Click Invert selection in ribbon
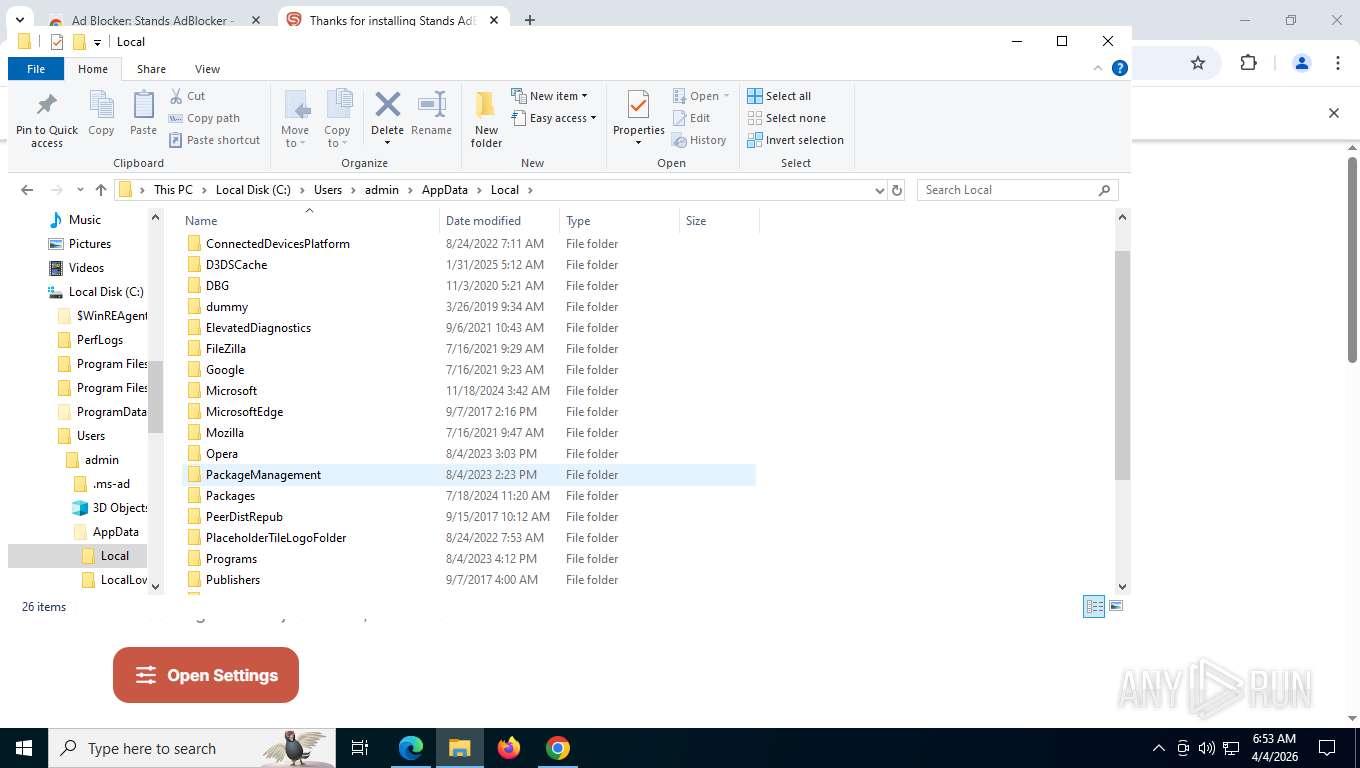 coord(795,140)
